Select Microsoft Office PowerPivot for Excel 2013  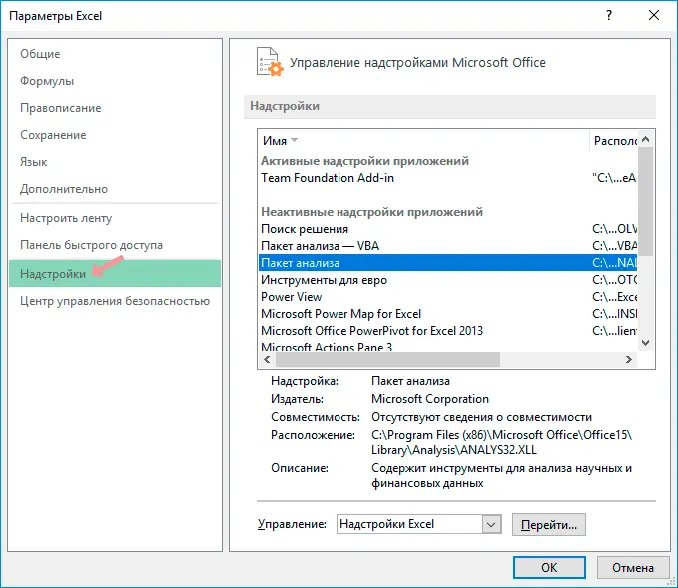pos(448,331)
